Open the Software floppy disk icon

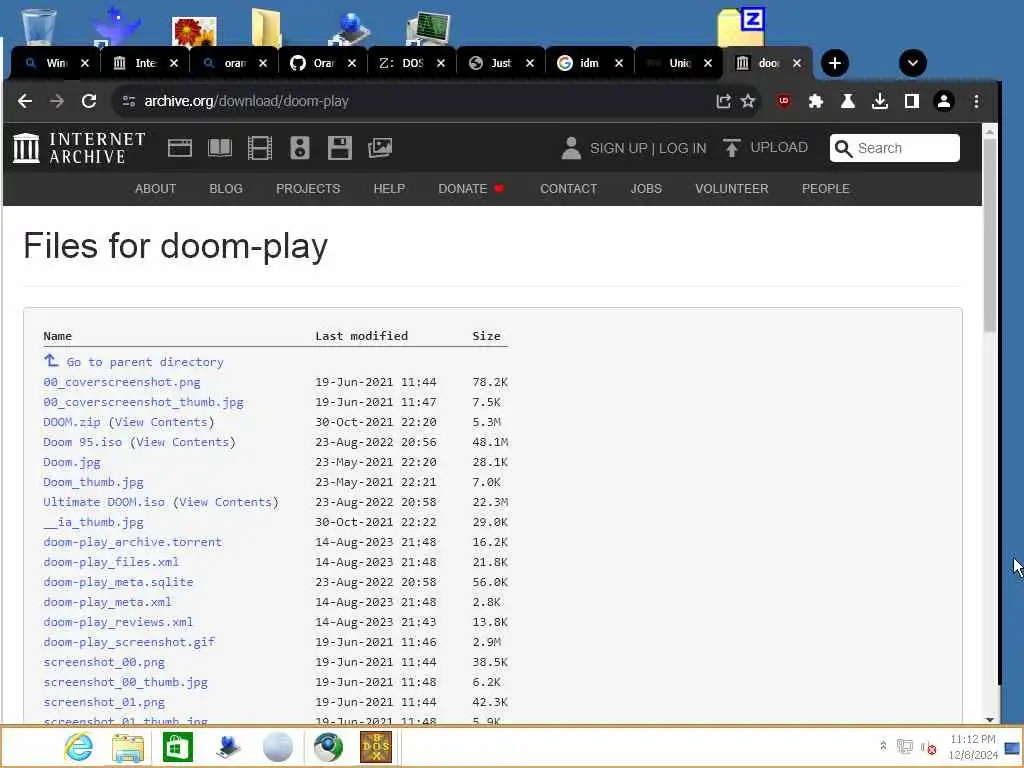coord(340,148)
